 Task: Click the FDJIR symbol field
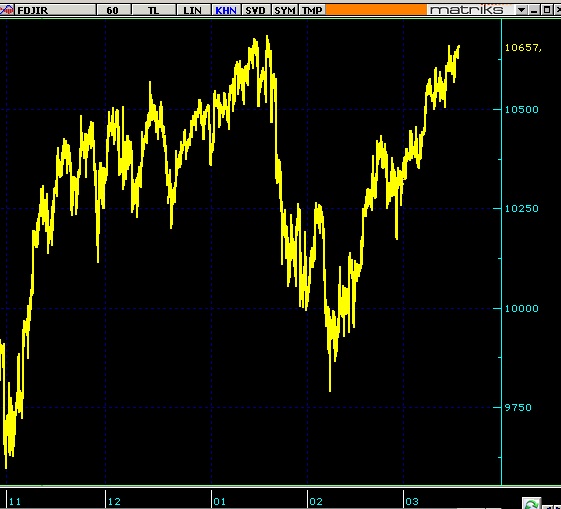pos(55,10)
